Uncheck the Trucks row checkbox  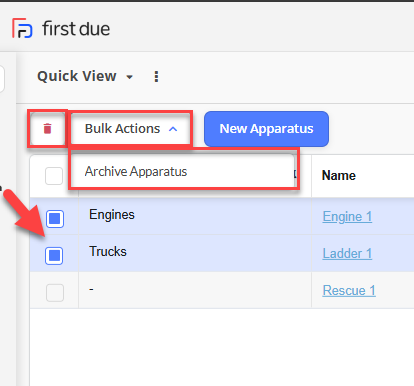pos(54,256)
